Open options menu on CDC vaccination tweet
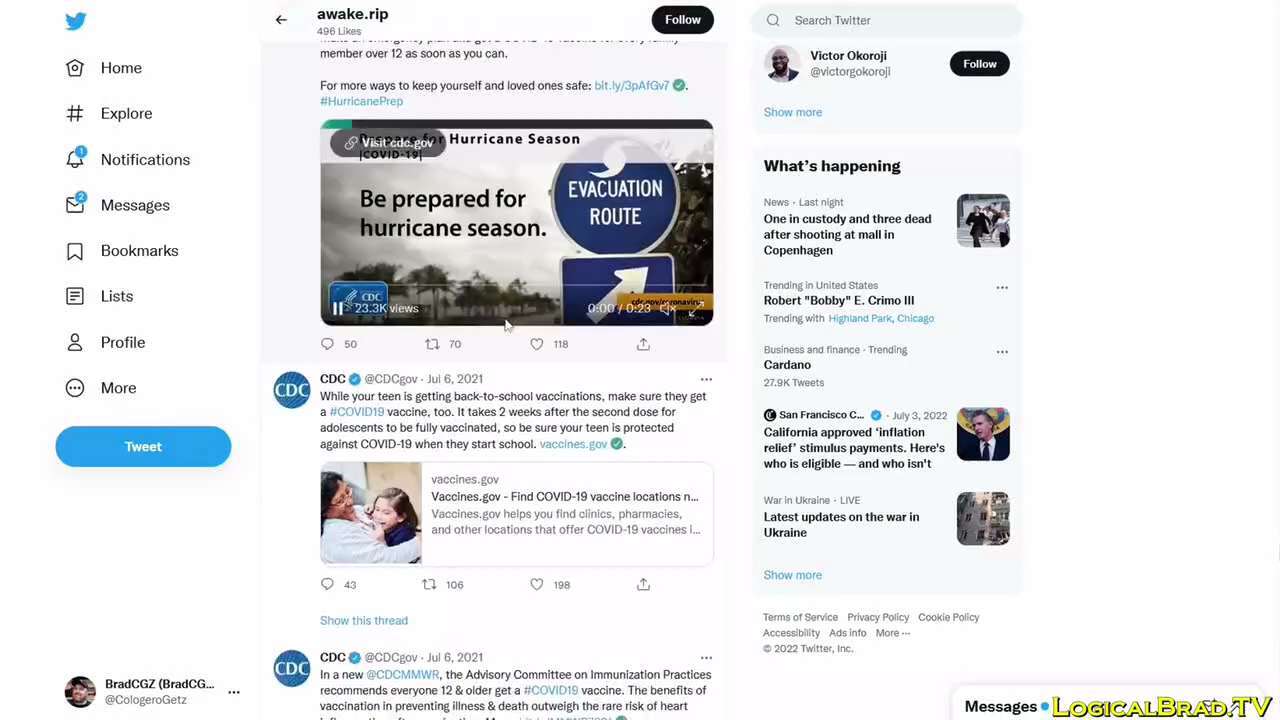 (x=706, y=379)
